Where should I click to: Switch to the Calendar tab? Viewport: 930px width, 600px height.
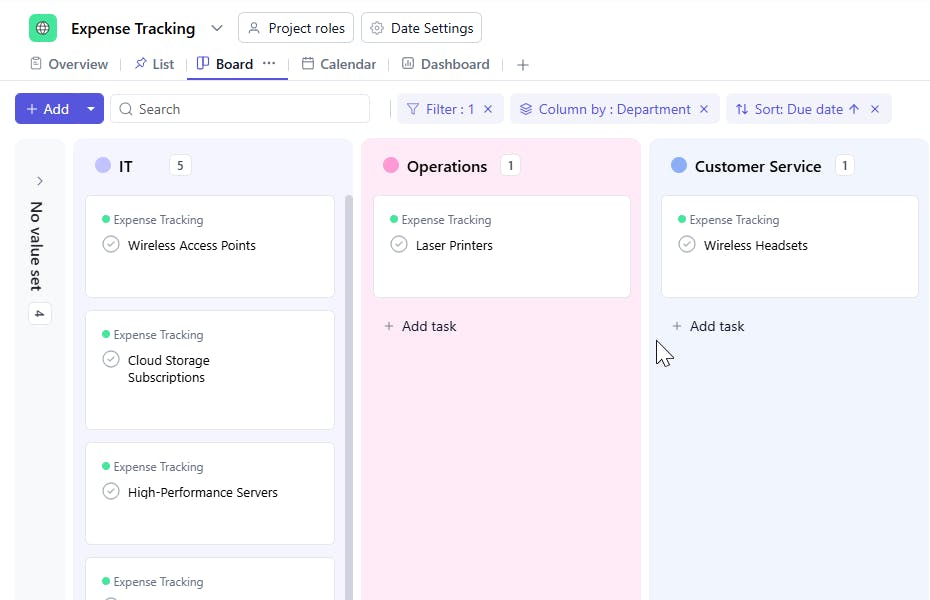[x=339, y=64]
